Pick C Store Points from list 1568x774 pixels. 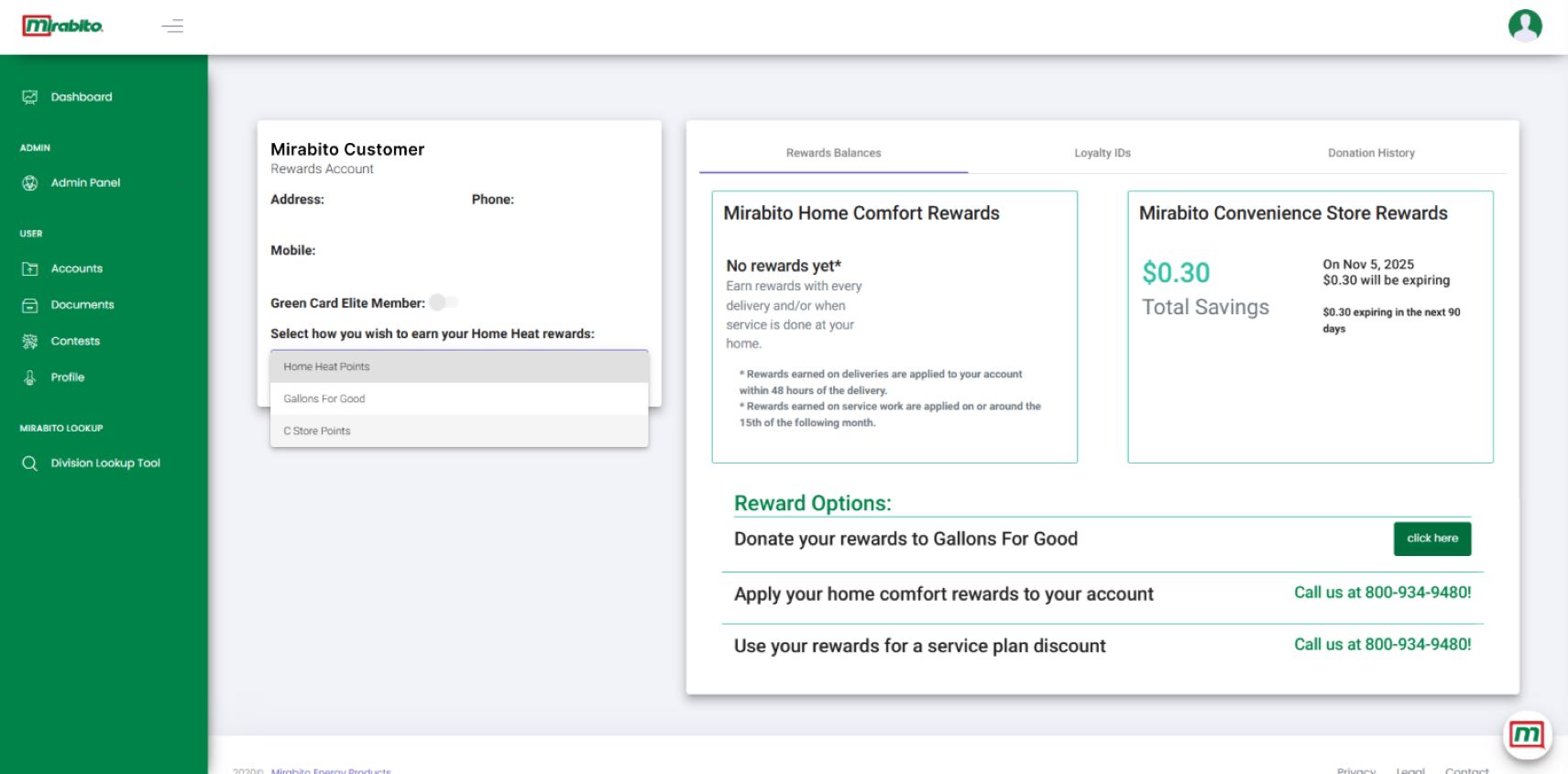(x=317, y=431)
